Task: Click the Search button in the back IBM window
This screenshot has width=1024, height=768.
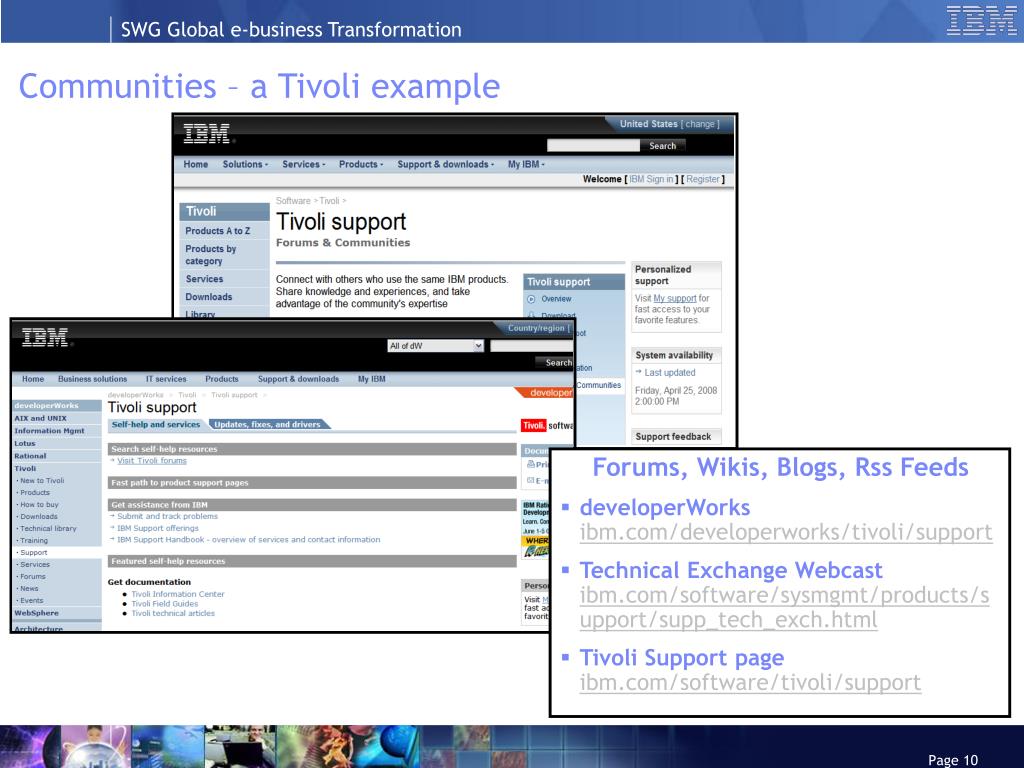Action: (x=662, y=146)
